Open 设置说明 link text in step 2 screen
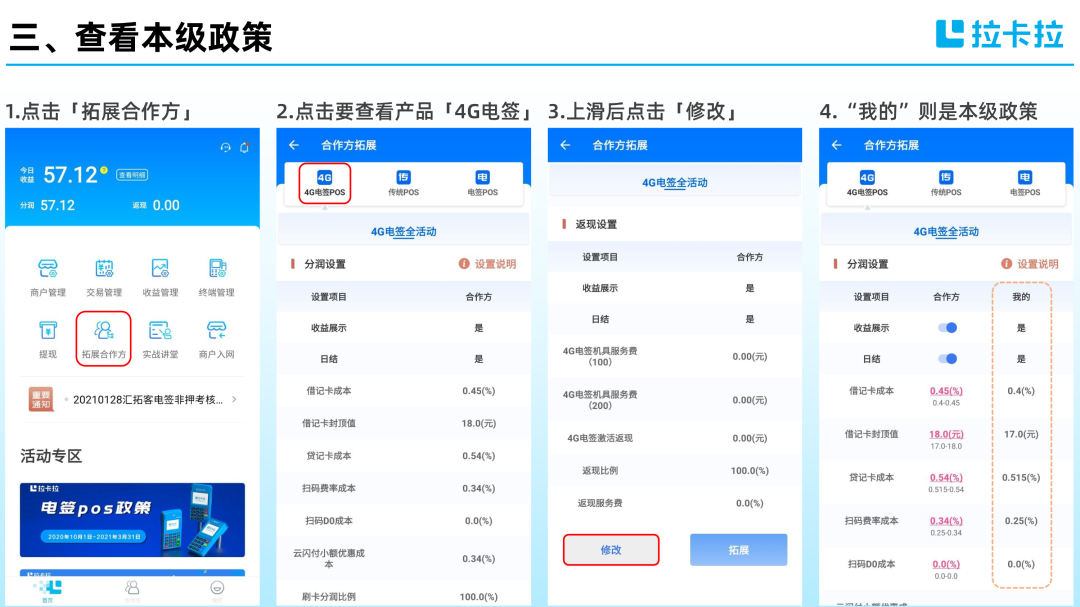Viewport: 1080px width, 607px height. 495,264
